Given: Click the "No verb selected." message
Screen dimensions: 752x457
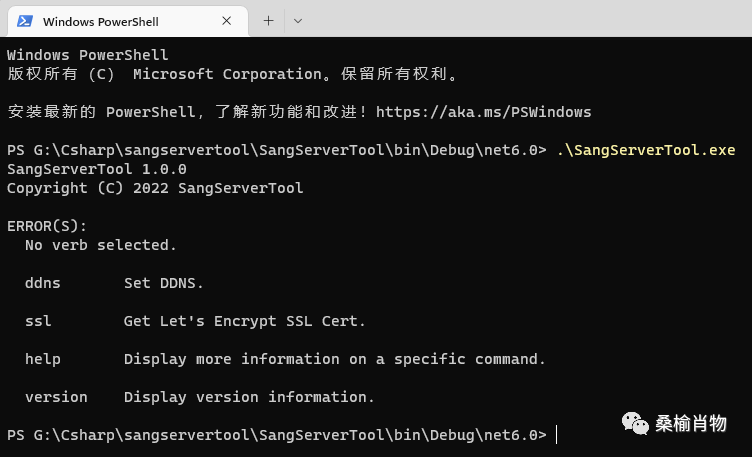Looking at the screenshot, I should pyautogui.click(x=100, y=245).
